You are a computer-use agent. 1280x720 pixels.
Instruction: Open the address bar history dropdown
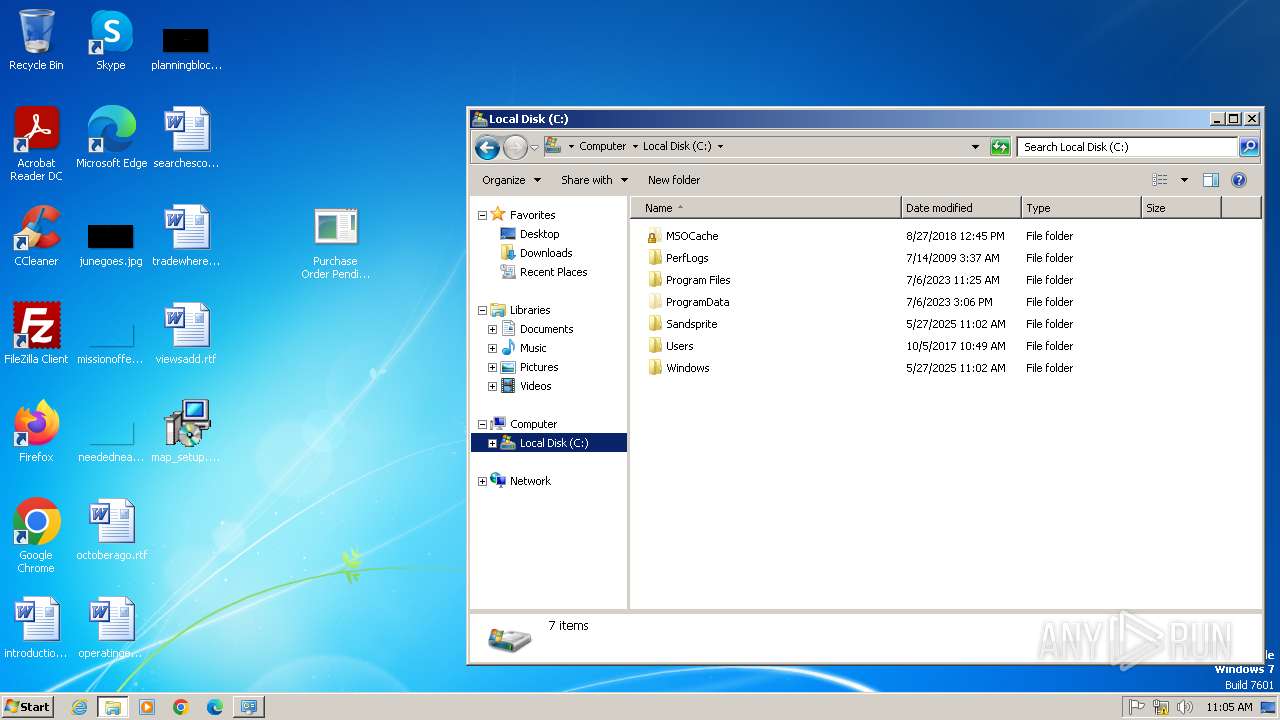(x=976, y=147)
